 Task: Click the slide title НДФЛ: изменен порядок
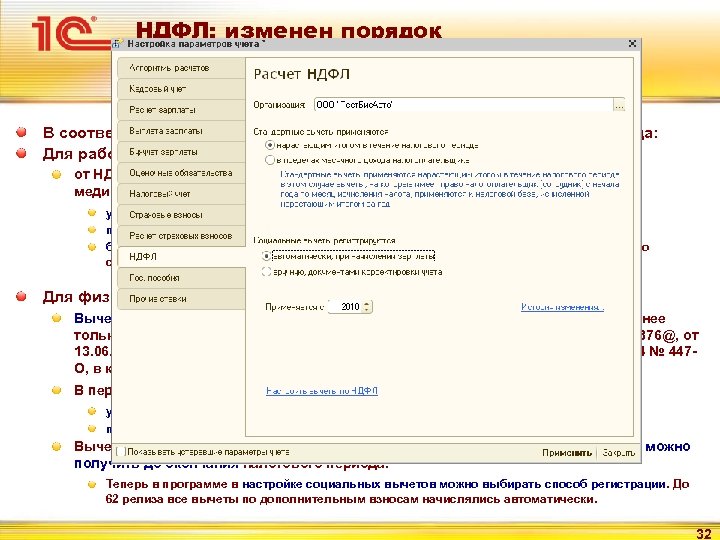(289, 30)
